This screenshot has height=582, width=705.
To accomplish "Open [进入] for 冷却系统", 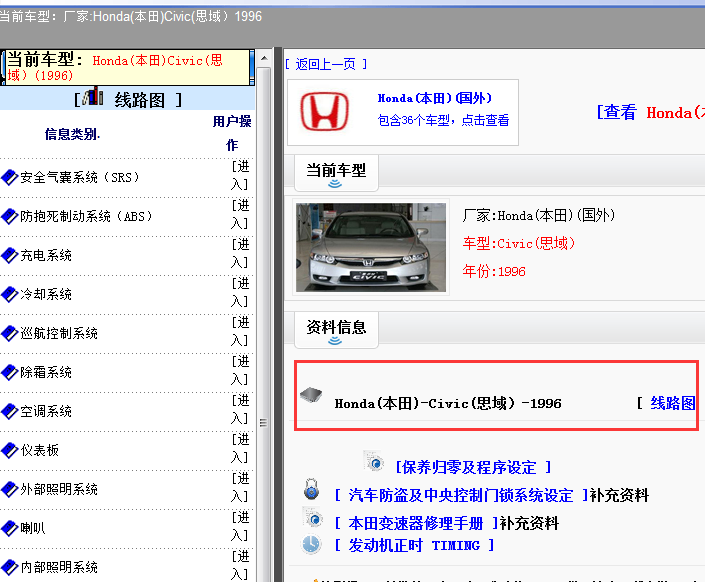I will tap(240, 292).
